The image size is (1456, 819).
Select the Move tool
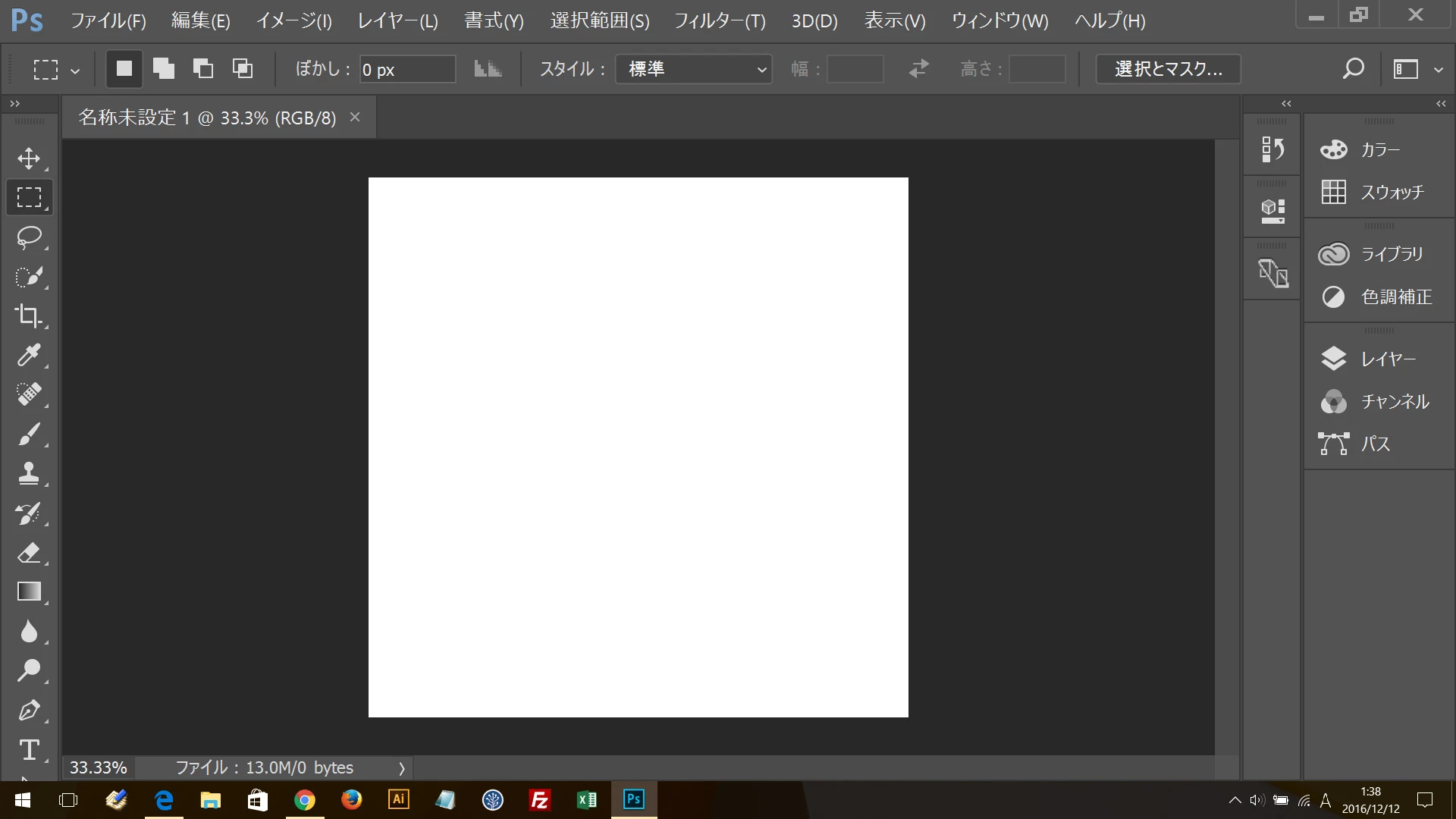coord(29,158)
